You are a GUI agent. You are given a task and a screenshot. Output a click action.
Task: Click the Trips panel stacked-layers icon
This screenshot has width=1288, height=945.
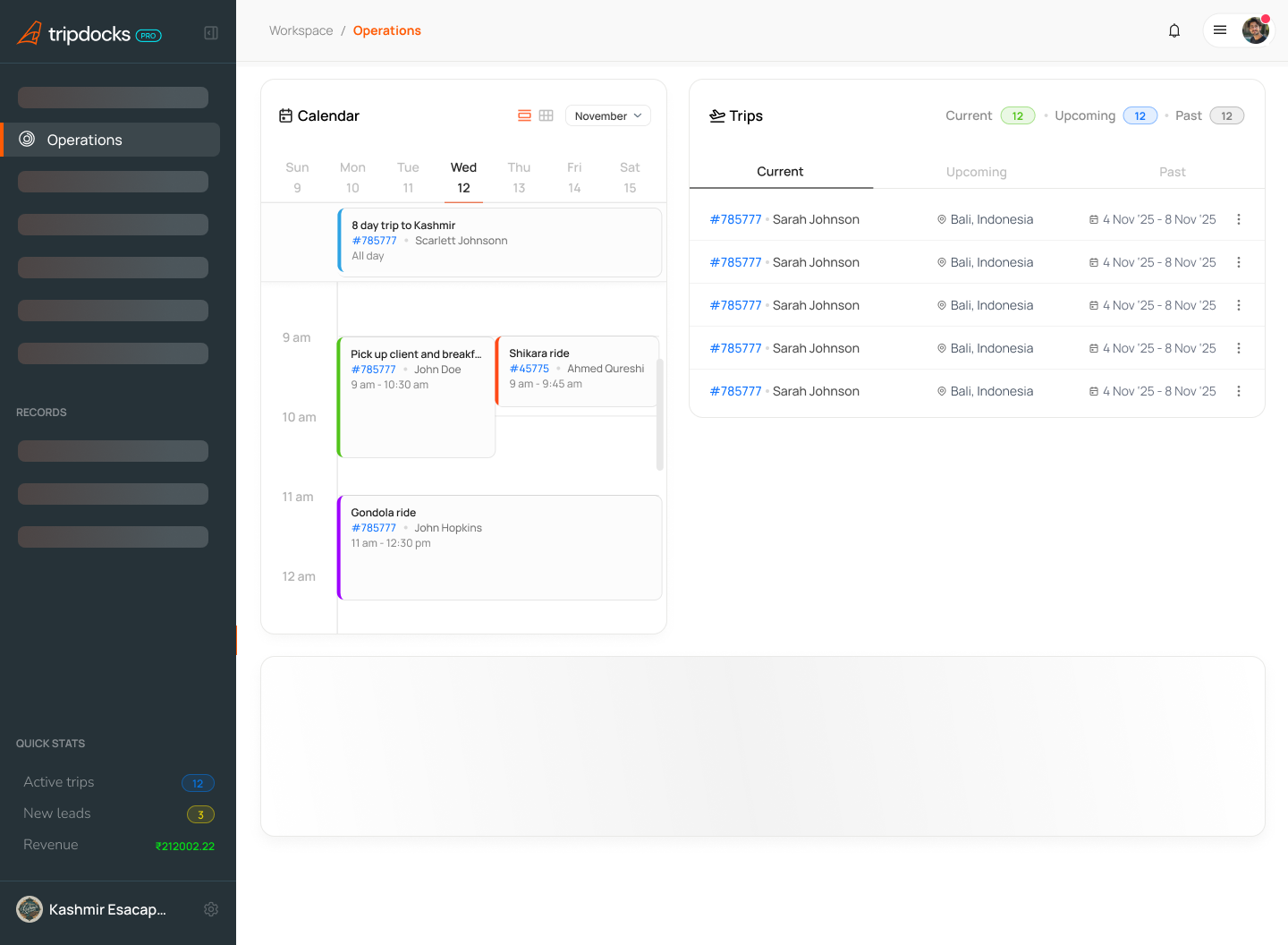tap(716, 115)
